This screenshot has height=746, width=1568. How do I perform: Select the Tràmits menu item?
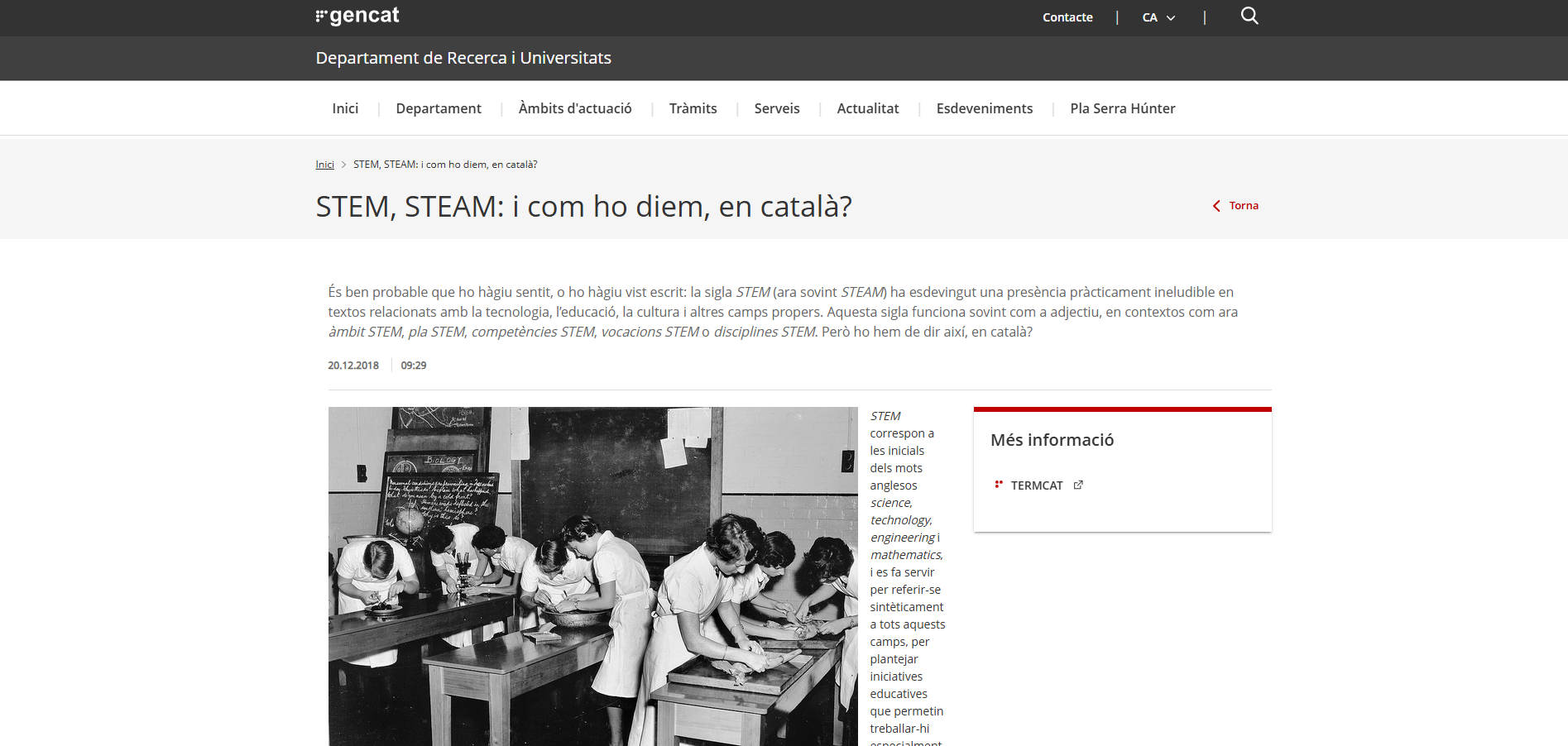click(x=693, y=108)
